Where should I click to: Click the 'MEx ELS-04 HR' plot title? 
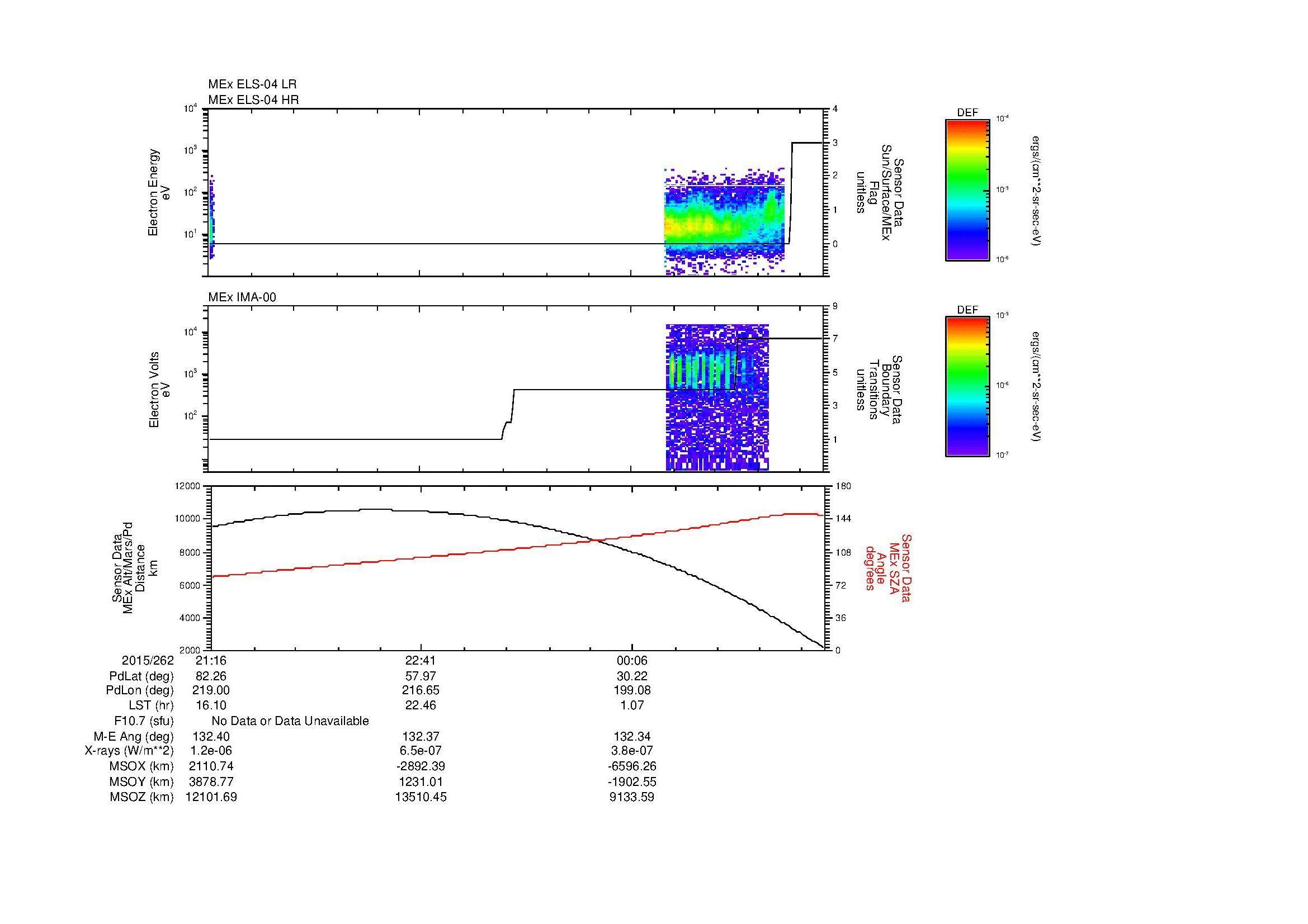click(x=253, y=100)
